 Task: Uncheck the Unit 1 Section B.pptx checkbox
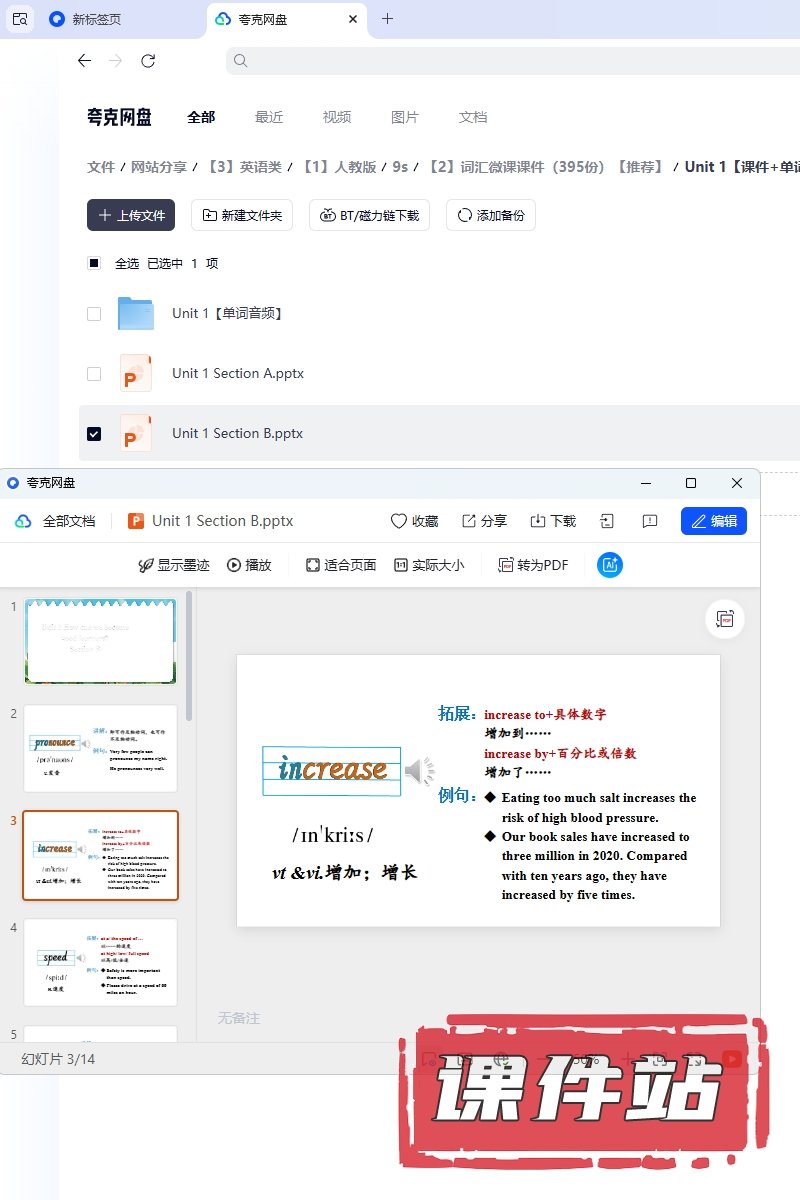tap(94, 433)
